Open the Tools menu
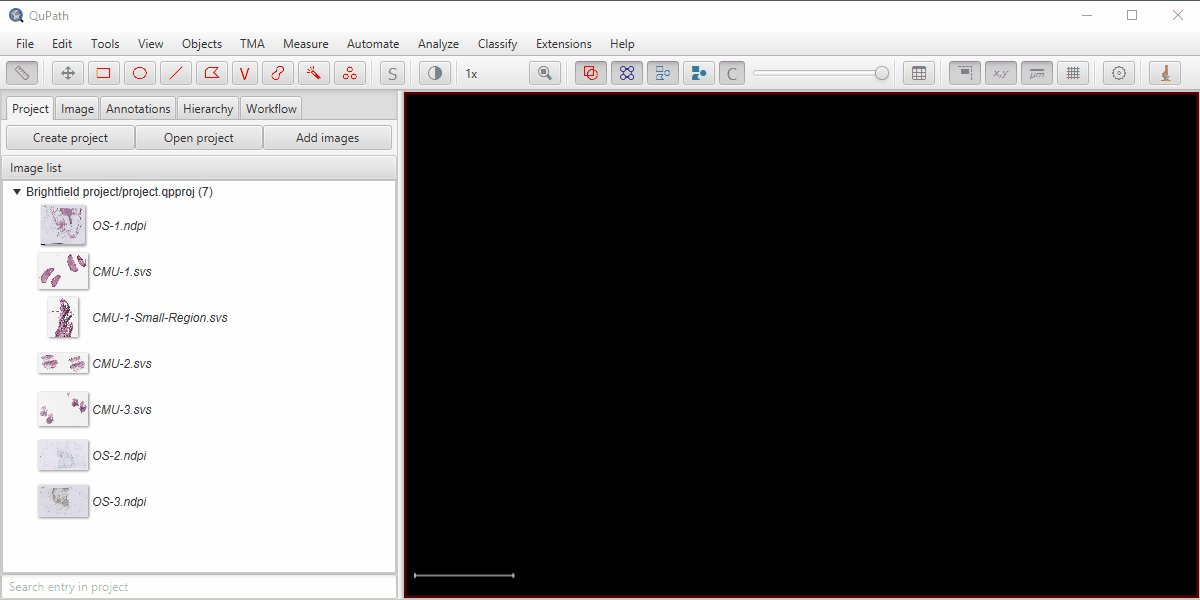 [105, 44]
